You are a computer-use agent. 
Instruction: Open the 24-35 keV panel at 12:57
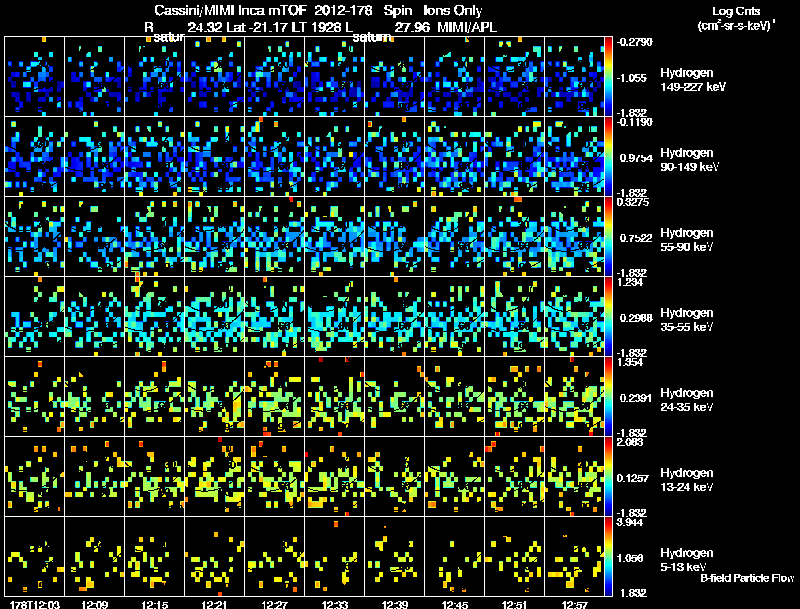click(x=574, y=397)
